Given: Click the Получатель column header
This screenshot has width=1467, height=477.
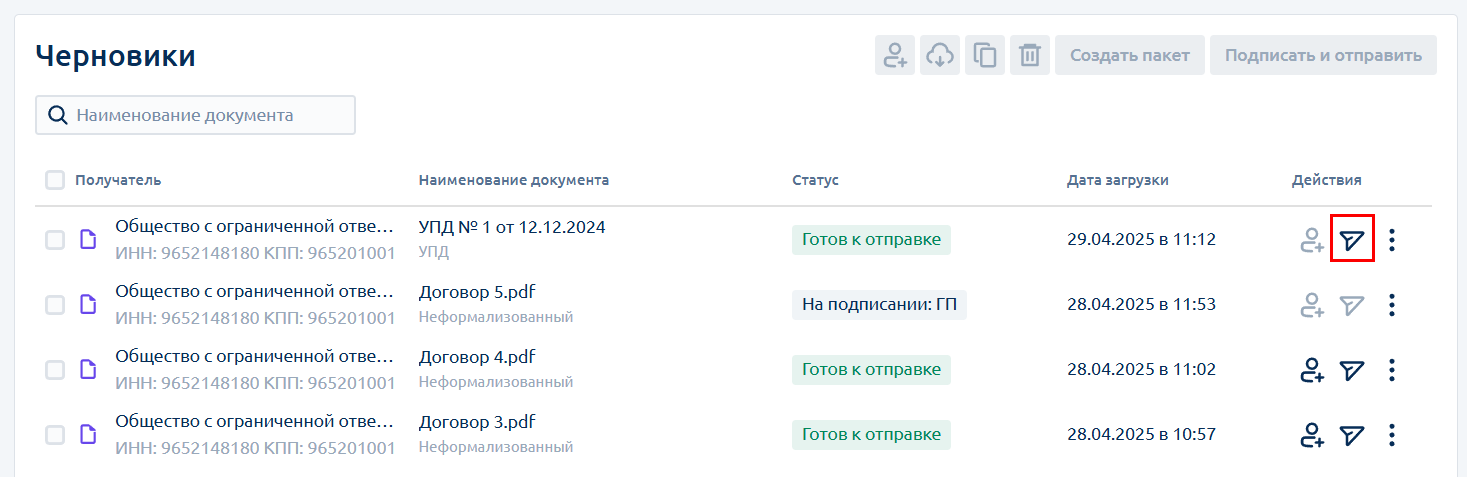Looking at the screenshot, I should pos(118,180).
